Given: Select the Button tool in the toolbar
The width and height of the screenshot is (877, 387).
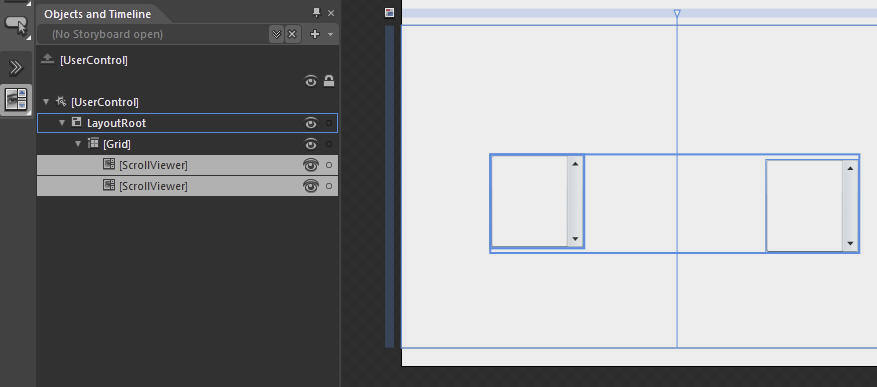Looking at the screenshot, I should pos(16,25).
